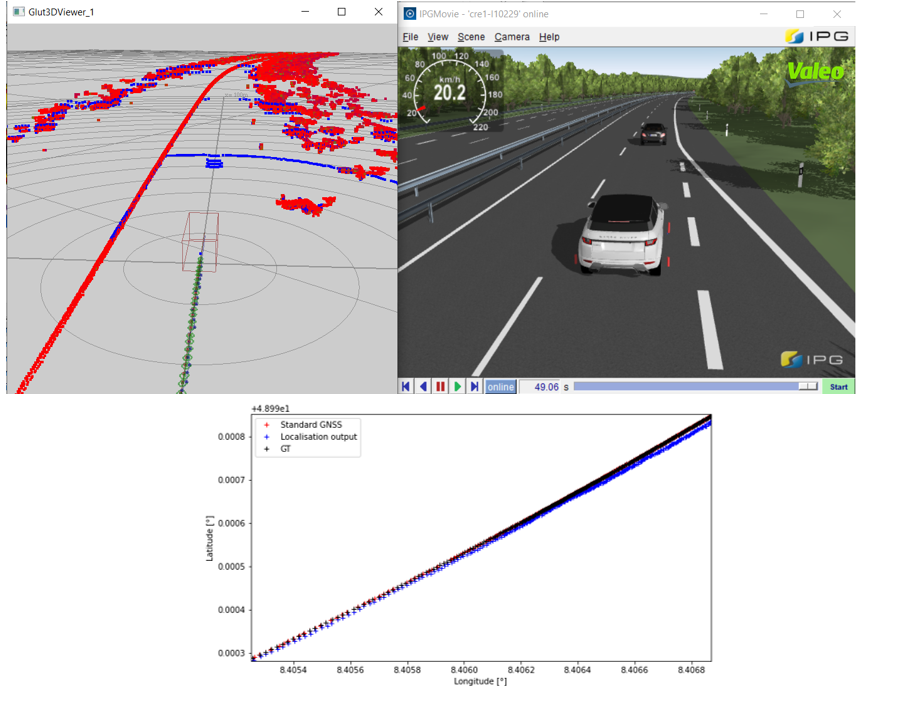Viewport: 906px width, 703px height.
Task: Open the File menu in IPGMovie
Action: pyautogui.click(x=410, y=36)
